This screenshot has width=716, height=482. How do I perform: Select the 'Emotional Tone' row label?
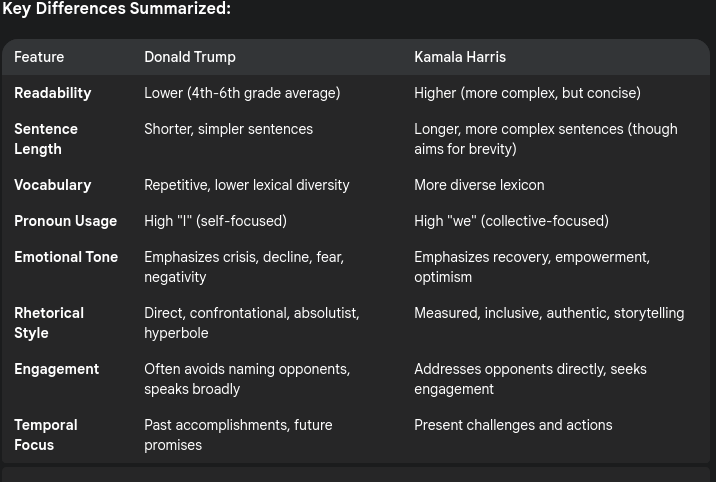coord(66,257)
